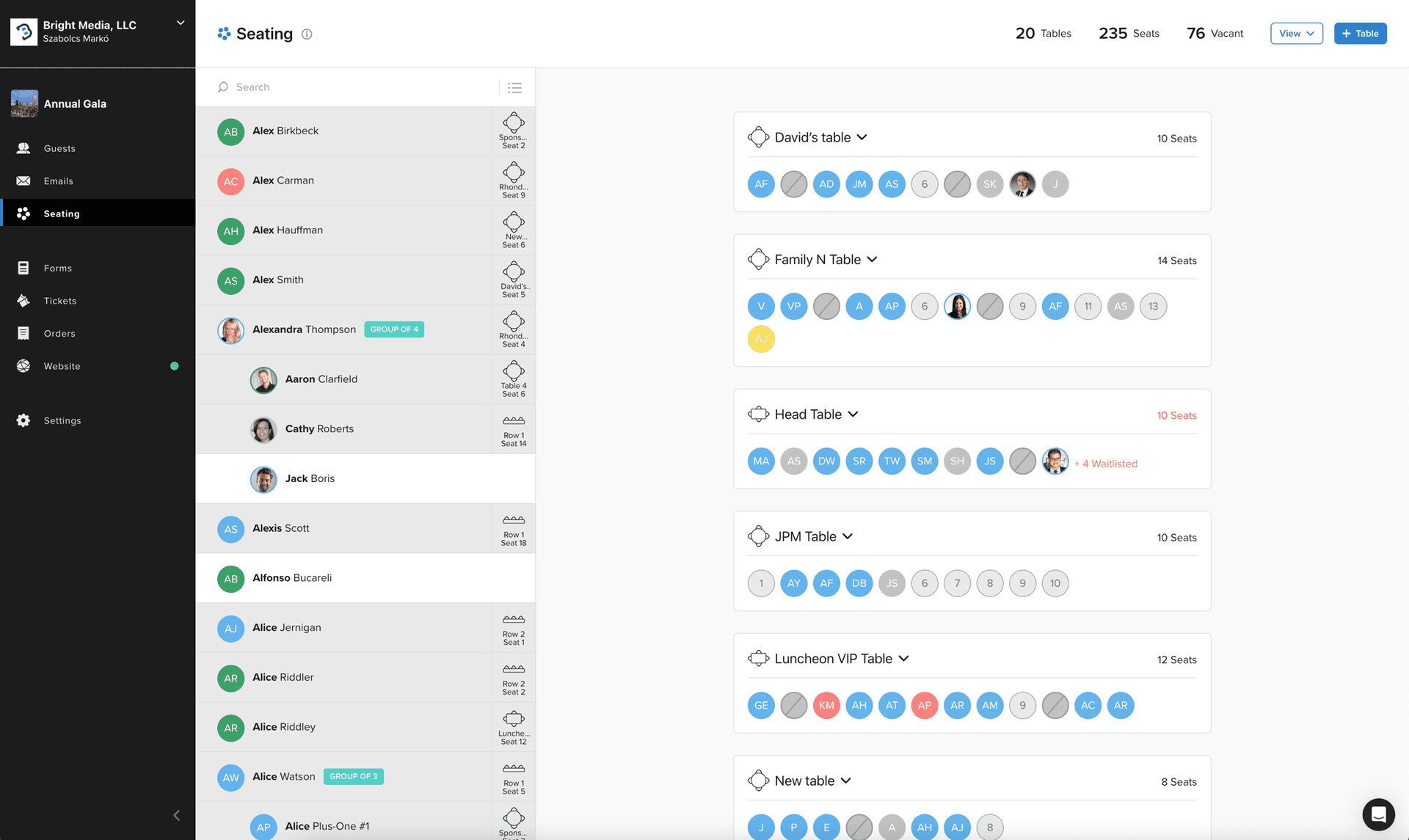Click David's table round shape icon
The width and height of the screenshot is (1409, 840).
coord(758,137)
